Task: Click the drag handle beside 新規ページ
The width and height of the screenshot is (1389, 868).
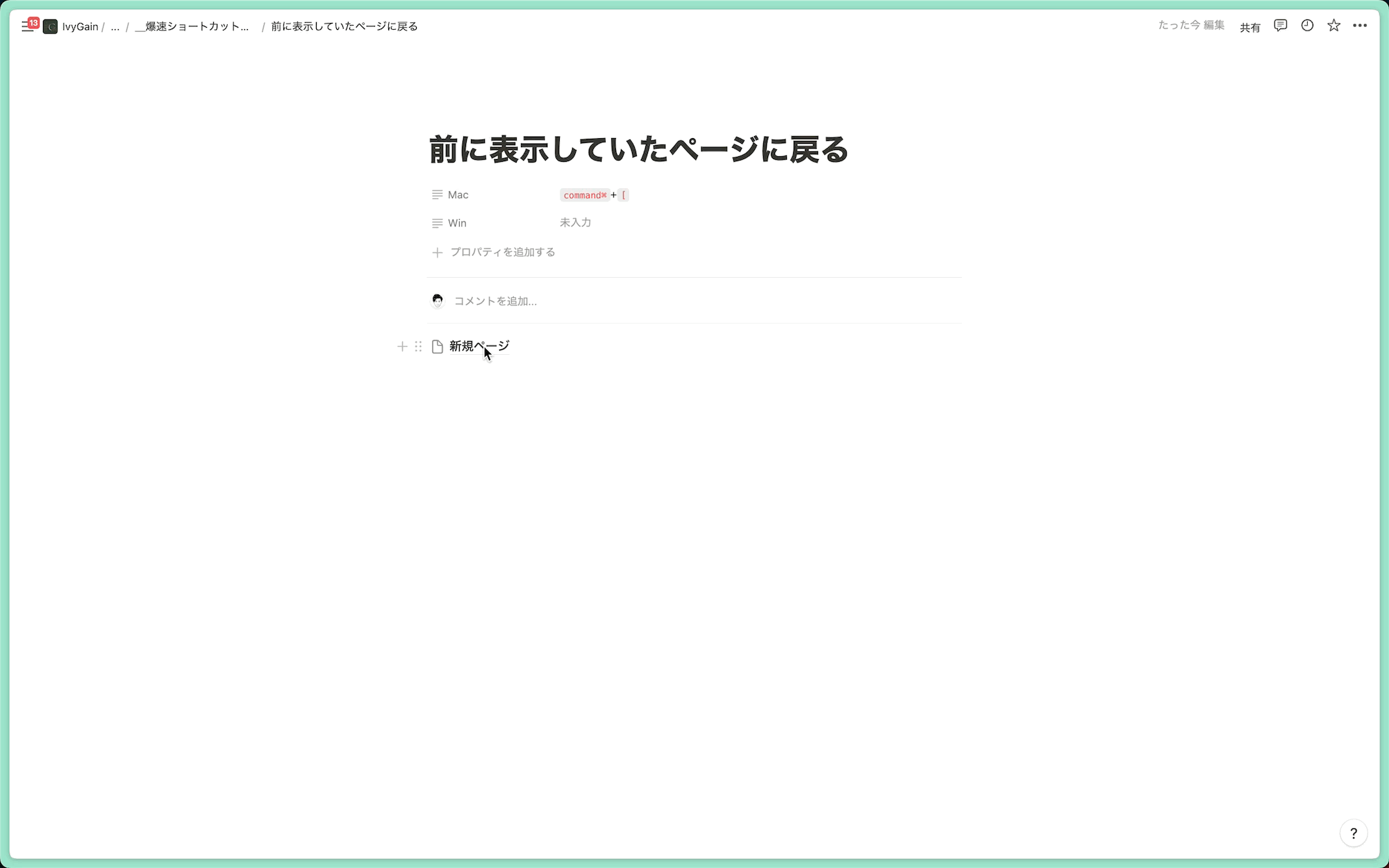Action: [x=418, y=347]
